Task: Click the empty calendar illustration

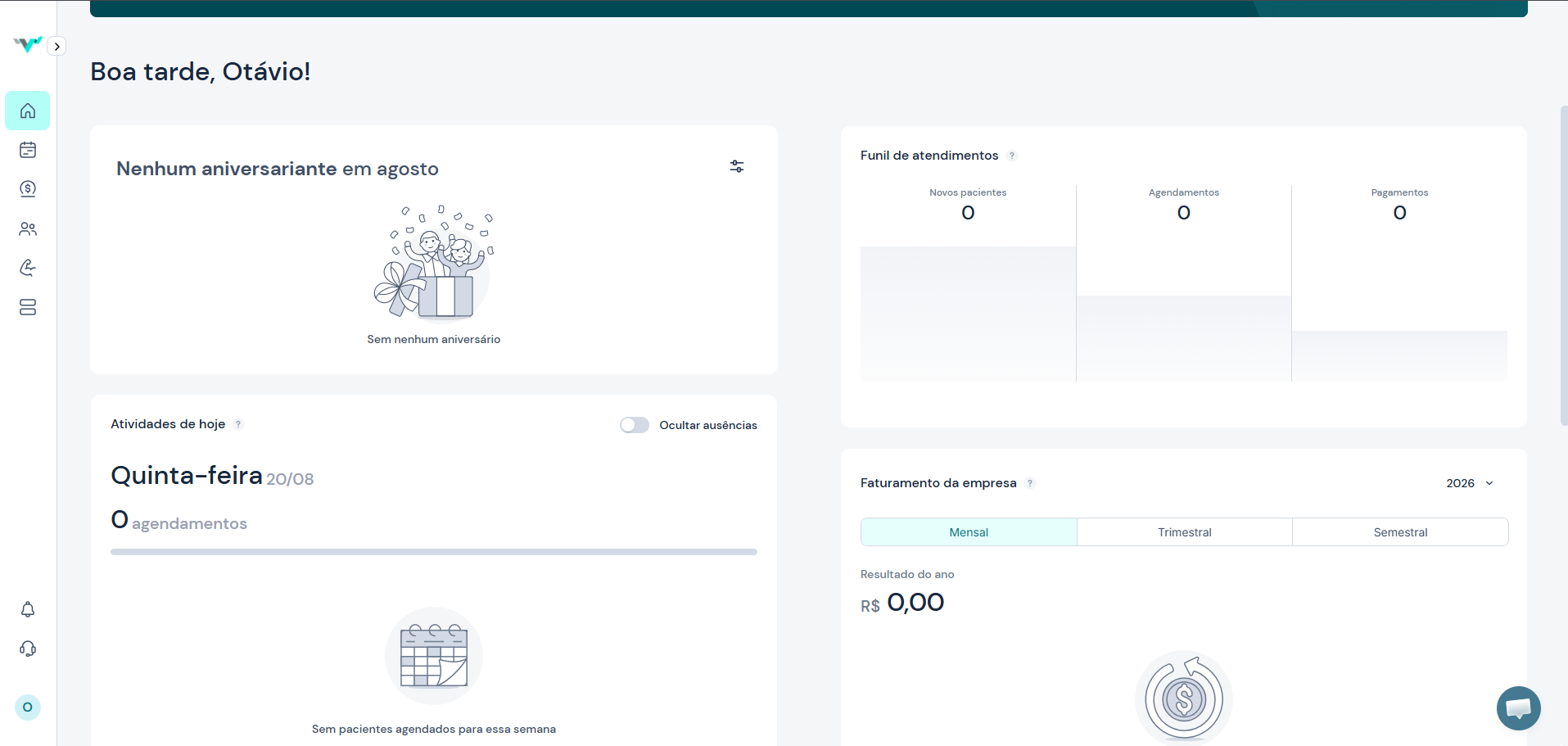Action: tap(434, 656)
